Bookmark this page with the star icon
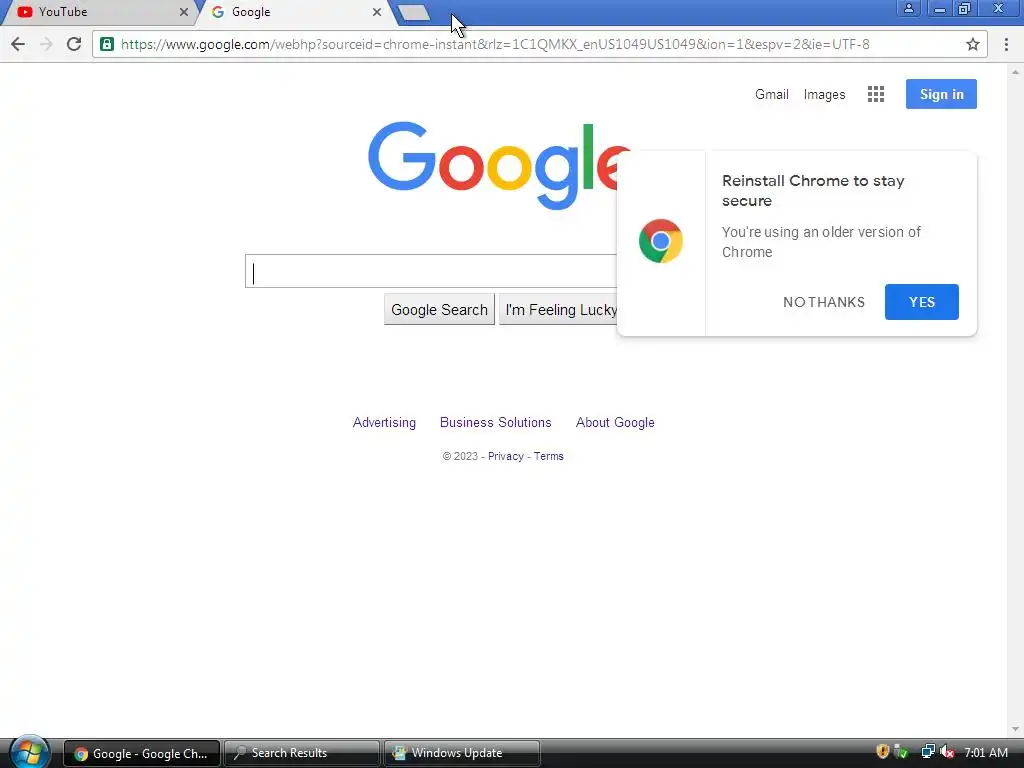 point(972,44)
